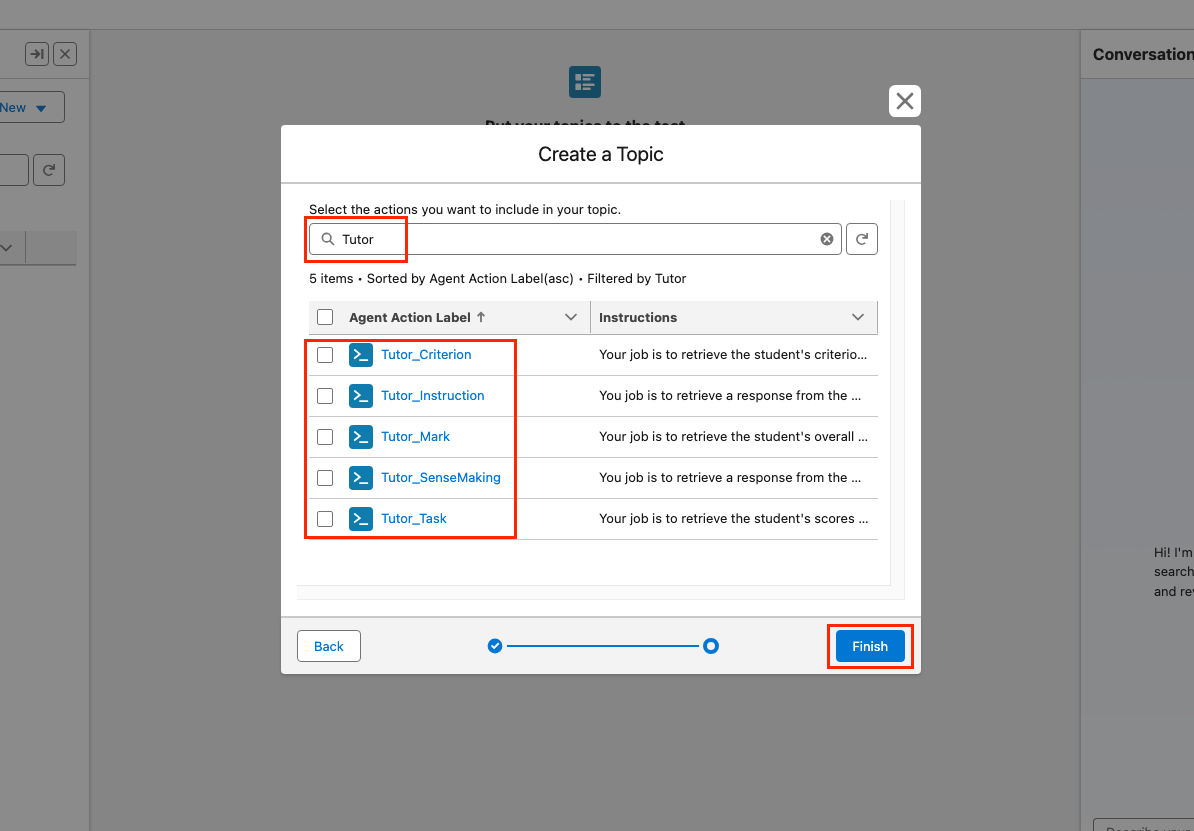Open Agent Action Label column menu
The width and height of the screenshot is (1194, 831).
571,317
